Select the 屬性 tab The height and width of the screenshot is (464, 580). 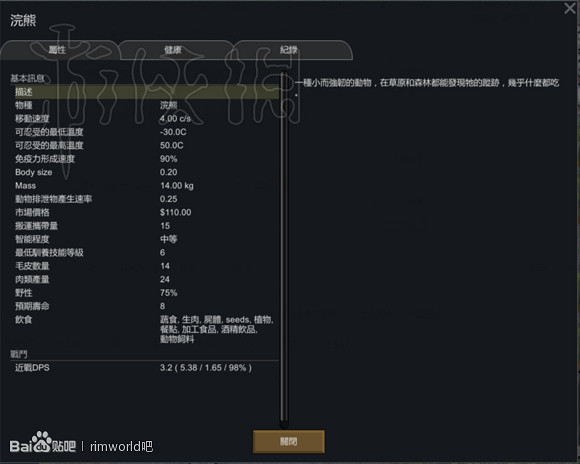point(59,50)
